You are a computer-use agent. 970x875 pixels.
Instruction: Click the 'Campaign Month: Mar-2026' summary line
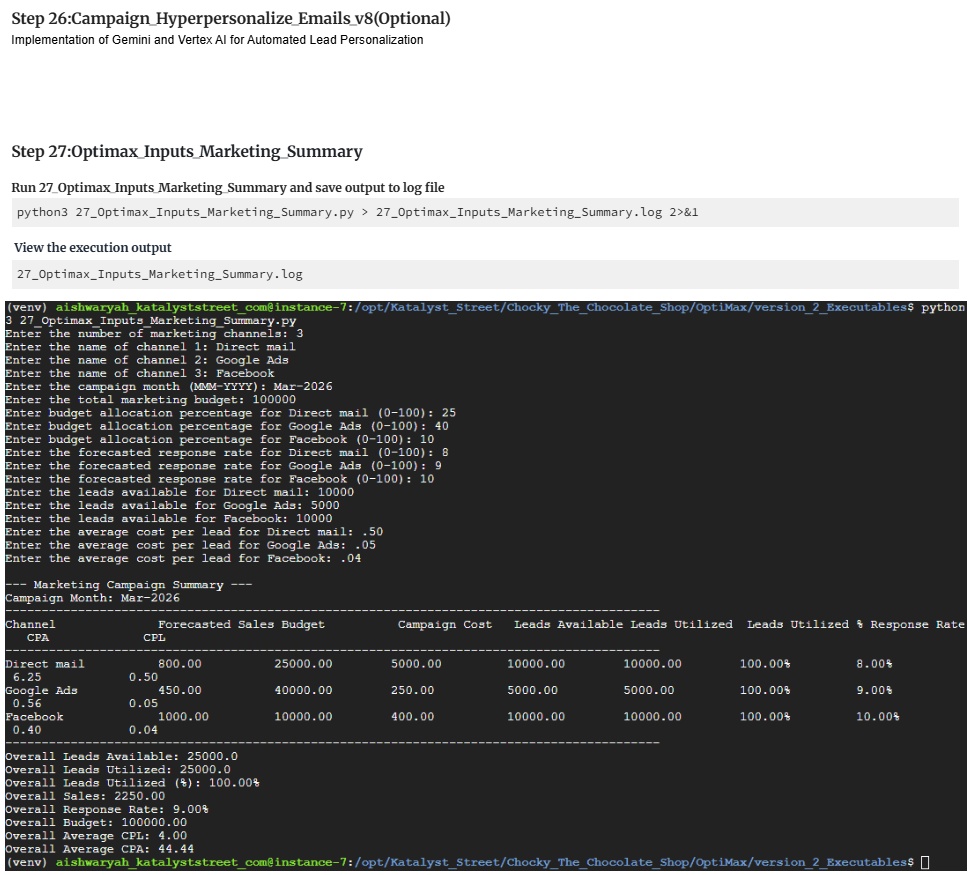coord(93,598)
